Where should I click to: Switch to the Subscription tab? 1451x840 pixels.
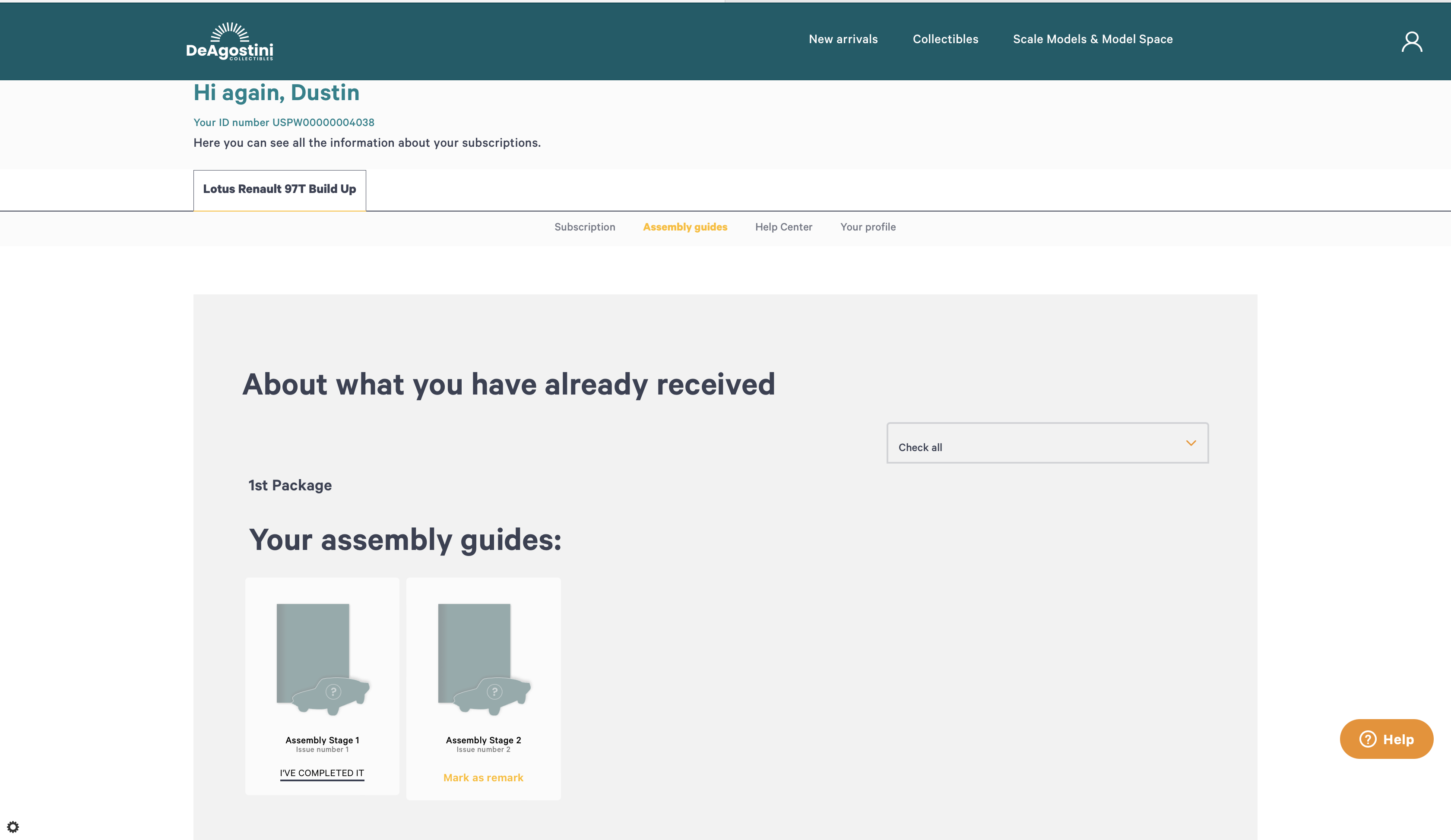click(x=584, y=227)
